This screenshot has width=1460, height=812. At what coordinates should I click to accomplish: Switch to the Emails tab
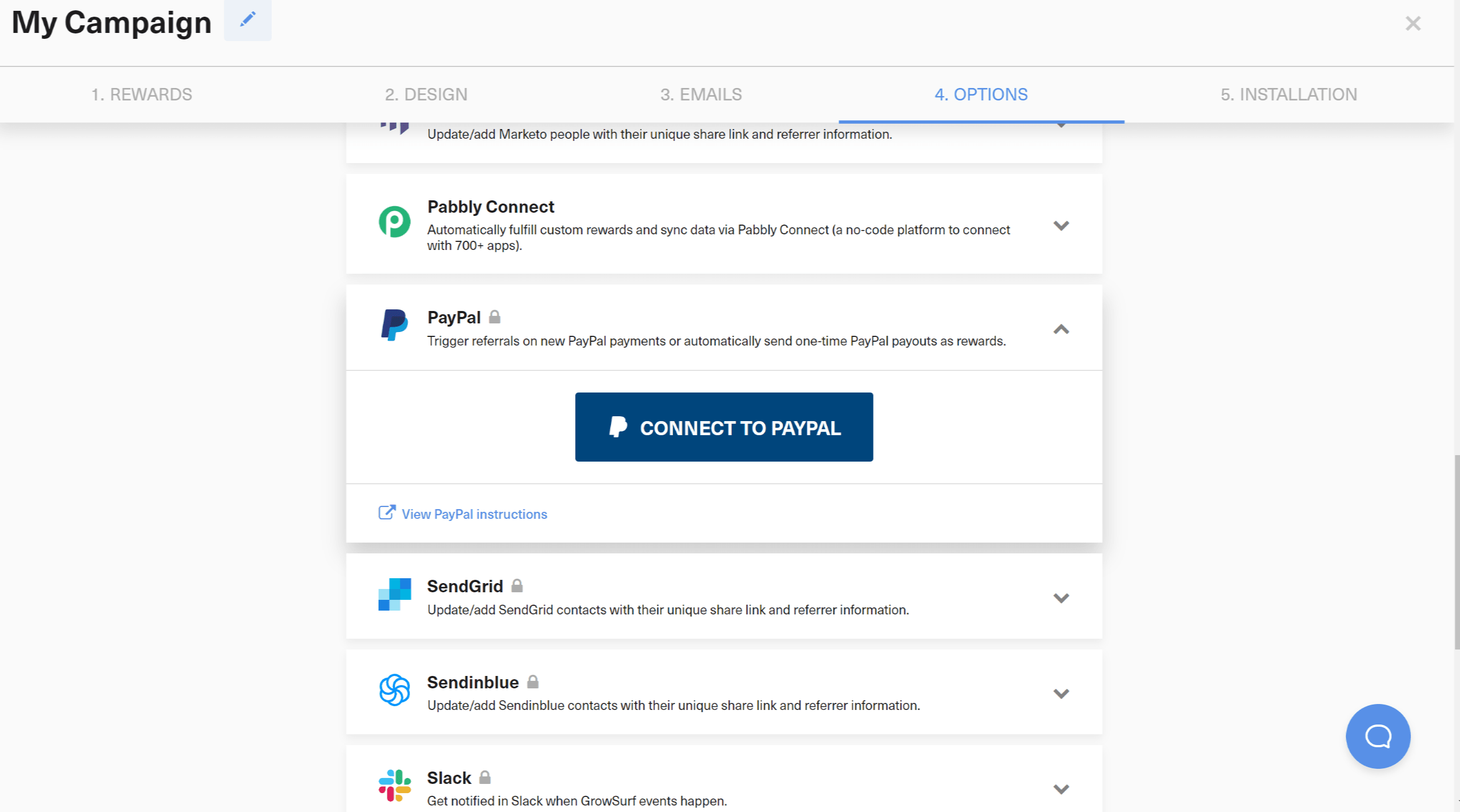(x=701, y=94)
